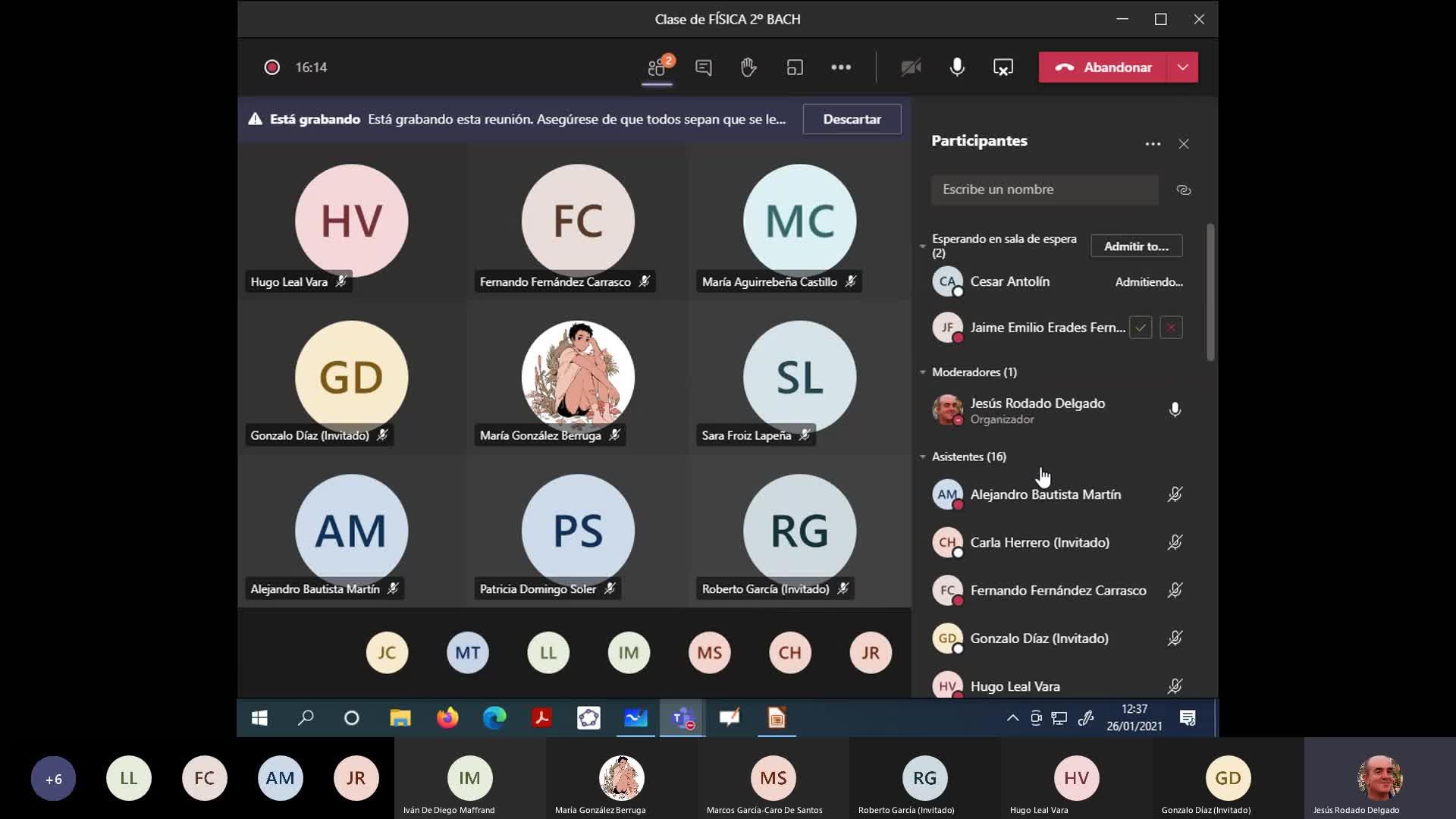Image resolution: width=1456 pixels, height=819 pixels.
Task: Close the Participantes panel
Action: click(x=1183, y=144)
